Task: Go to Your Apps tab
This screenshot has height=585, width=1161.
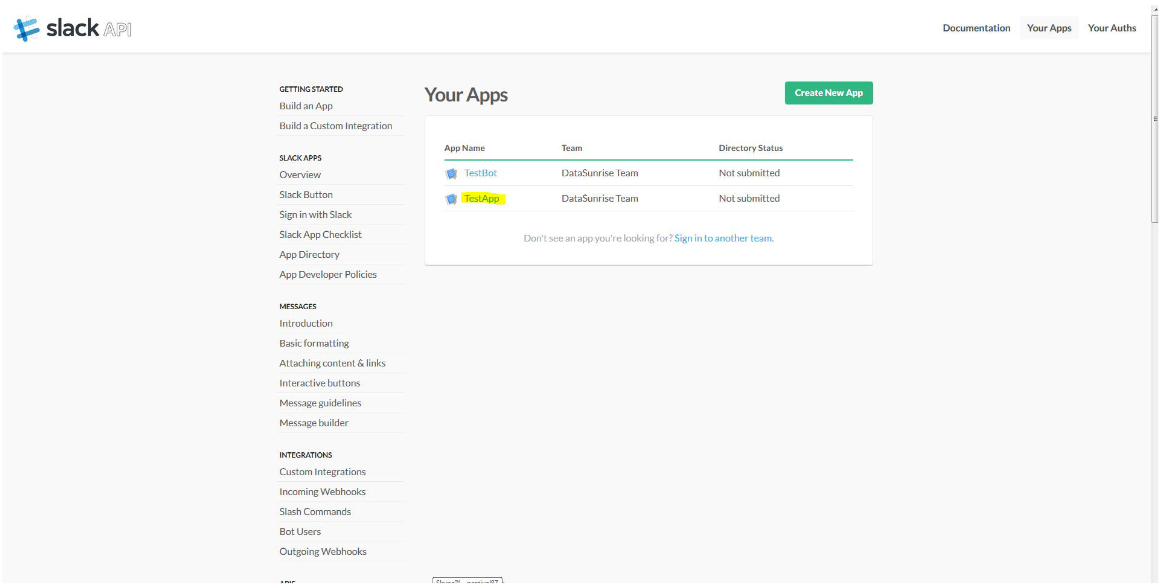Action: [x=1048, y=28]
